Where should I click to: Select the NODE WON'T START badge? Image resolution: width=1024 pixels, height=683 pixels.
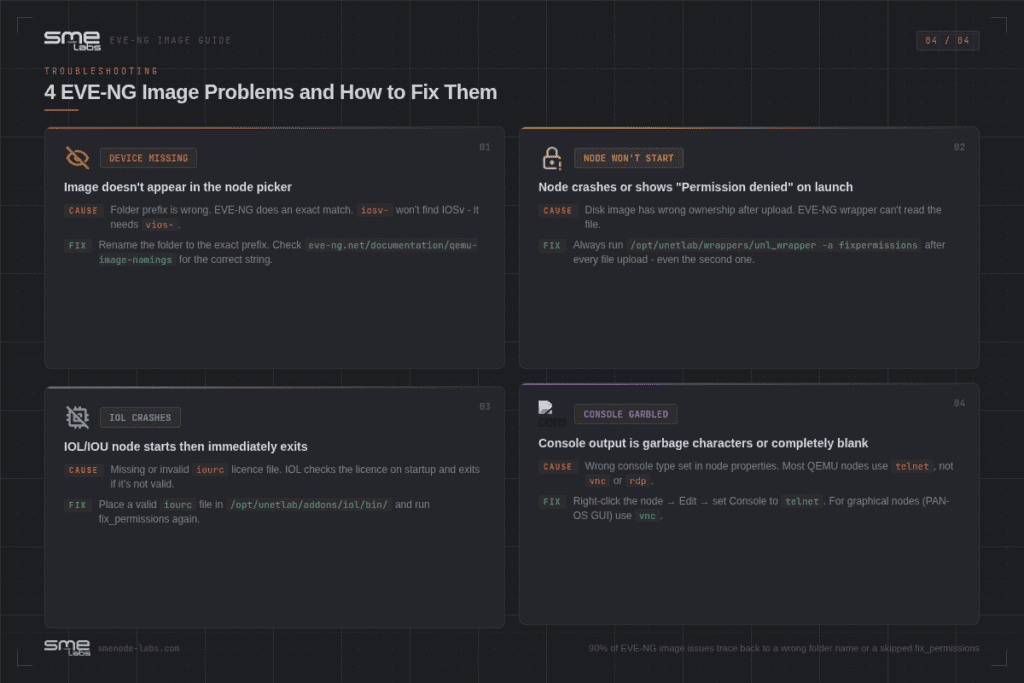coord(628,158)
